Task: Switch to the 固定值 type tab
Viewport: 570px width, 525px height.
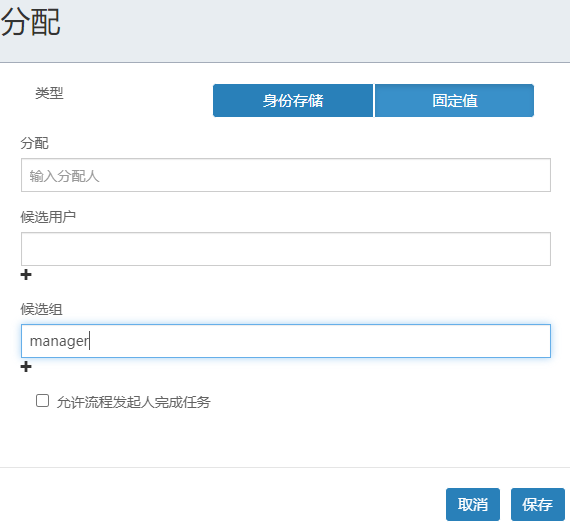Action: point(454,100)
